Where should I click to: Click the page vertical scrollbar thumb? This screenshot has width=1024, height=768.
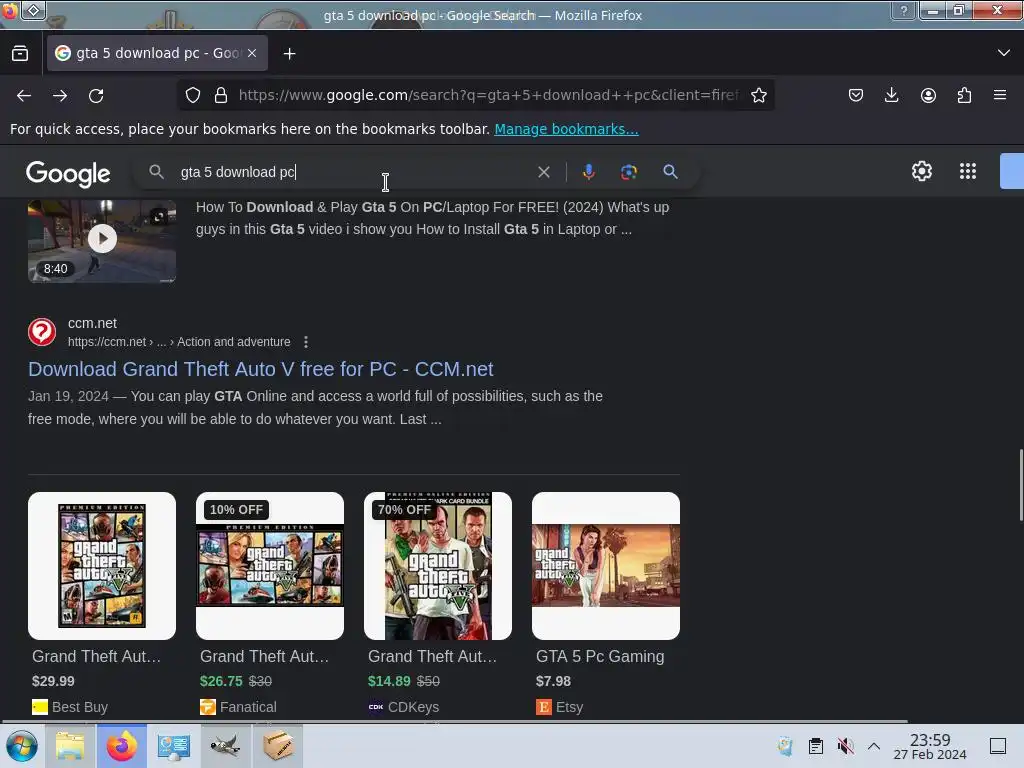coord(1020,485)
